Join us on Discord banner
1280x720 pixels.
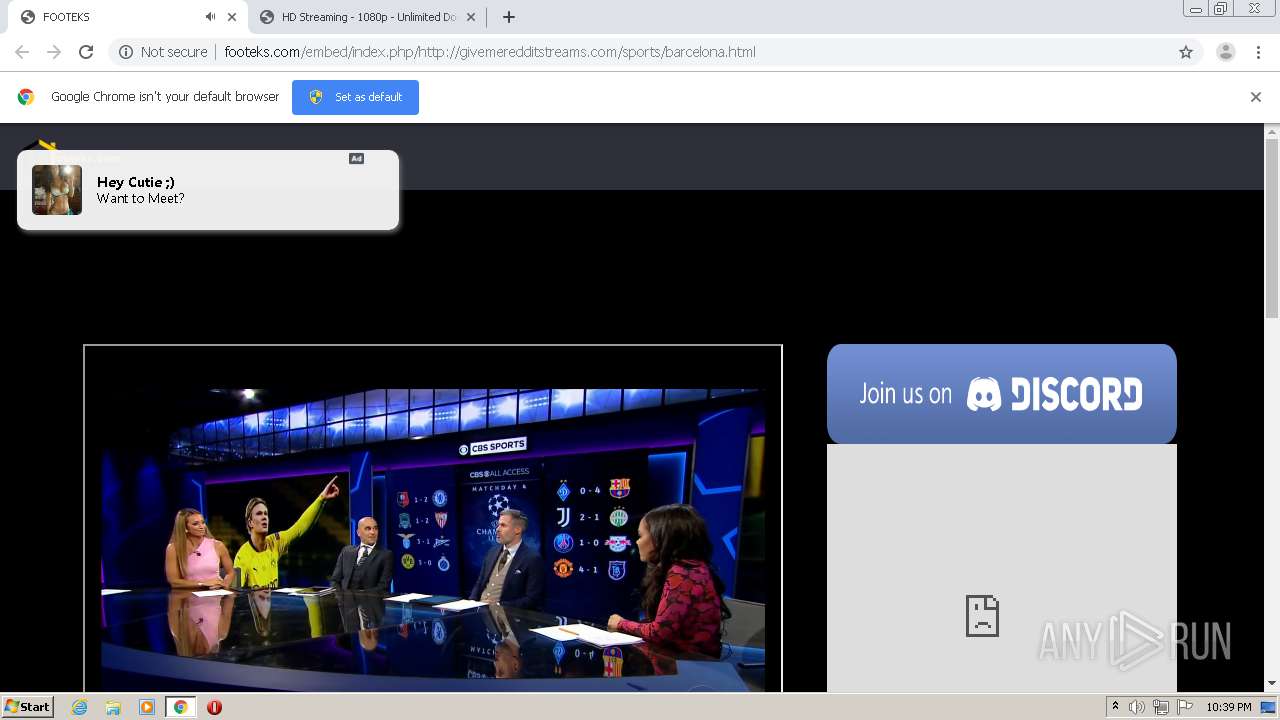[x=1002, y=394]
